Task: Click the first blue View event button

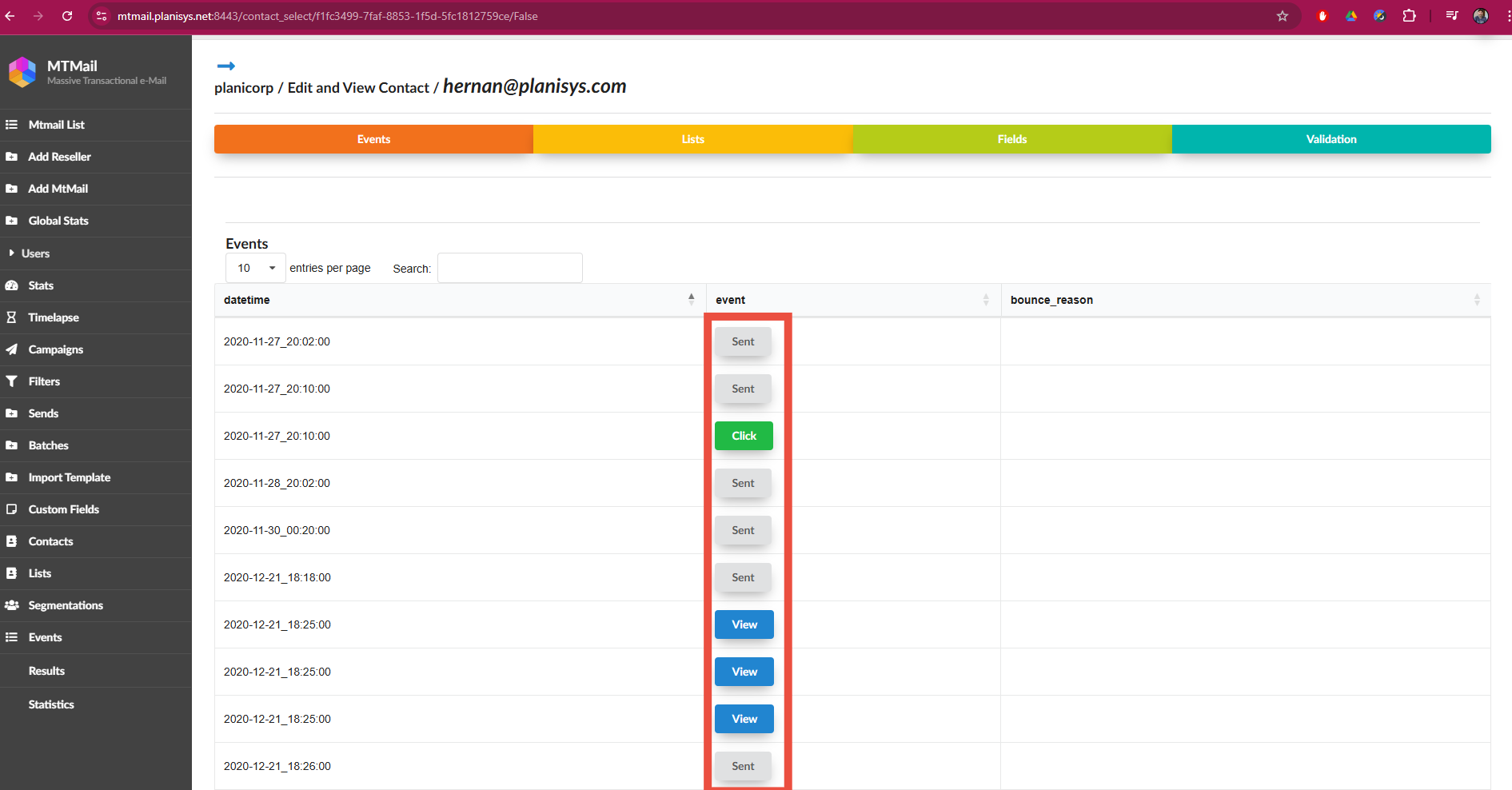Action: (x=744, y=624)
